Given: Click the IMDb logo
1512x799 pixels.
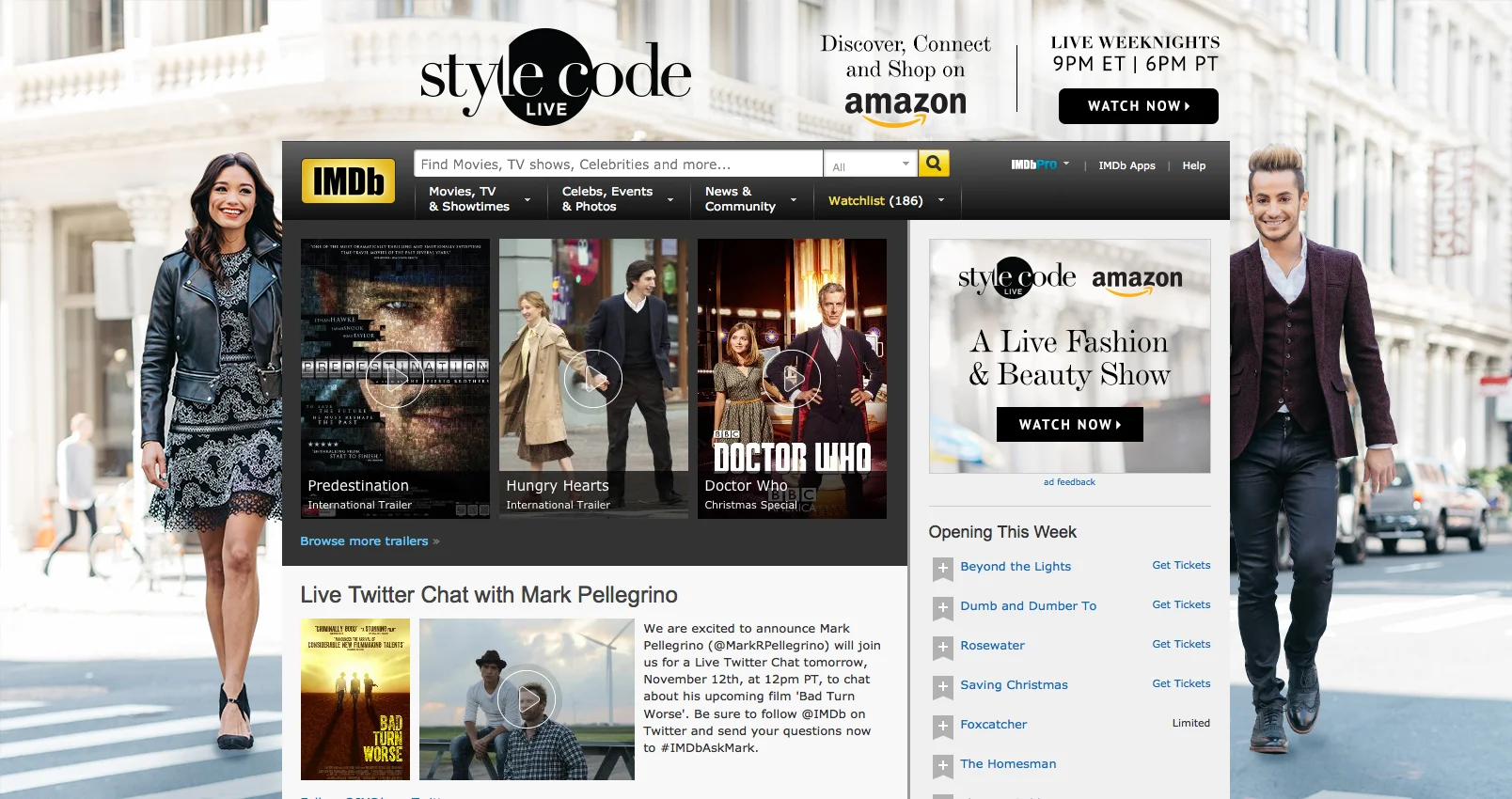Looking at the screenshot, I should tap(348, 180).
